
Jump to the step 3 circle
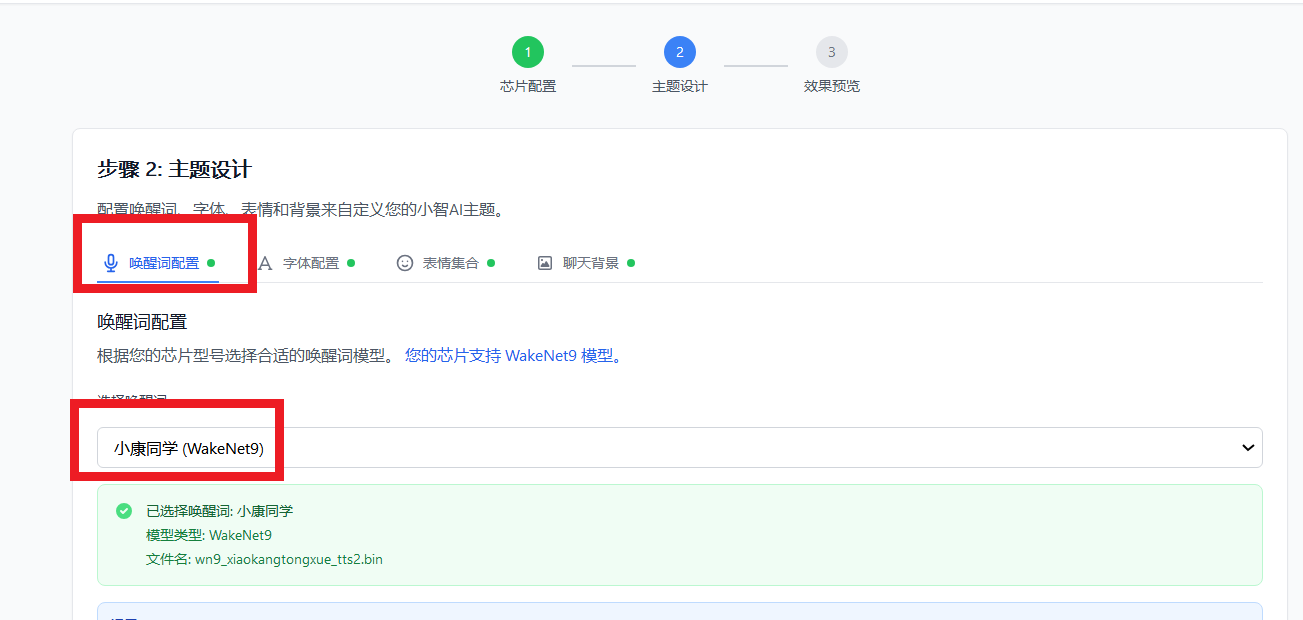[x=832, y=52]
